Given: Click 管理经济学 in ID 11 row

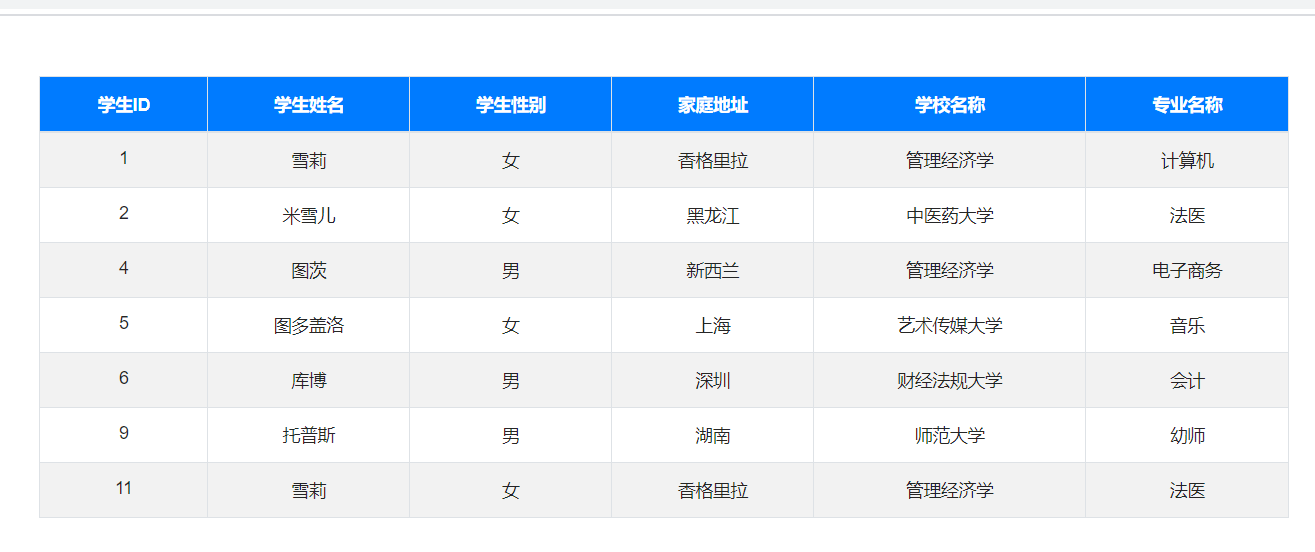Looking at the screenshot, I should [x=950, y=490].
